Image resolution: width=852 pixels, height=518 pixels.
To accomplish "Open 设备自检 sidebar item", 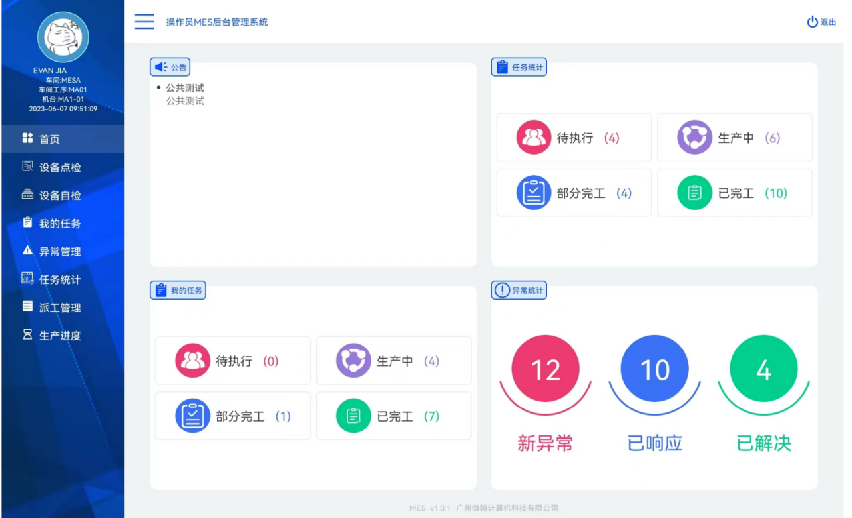I will [62, 195].
